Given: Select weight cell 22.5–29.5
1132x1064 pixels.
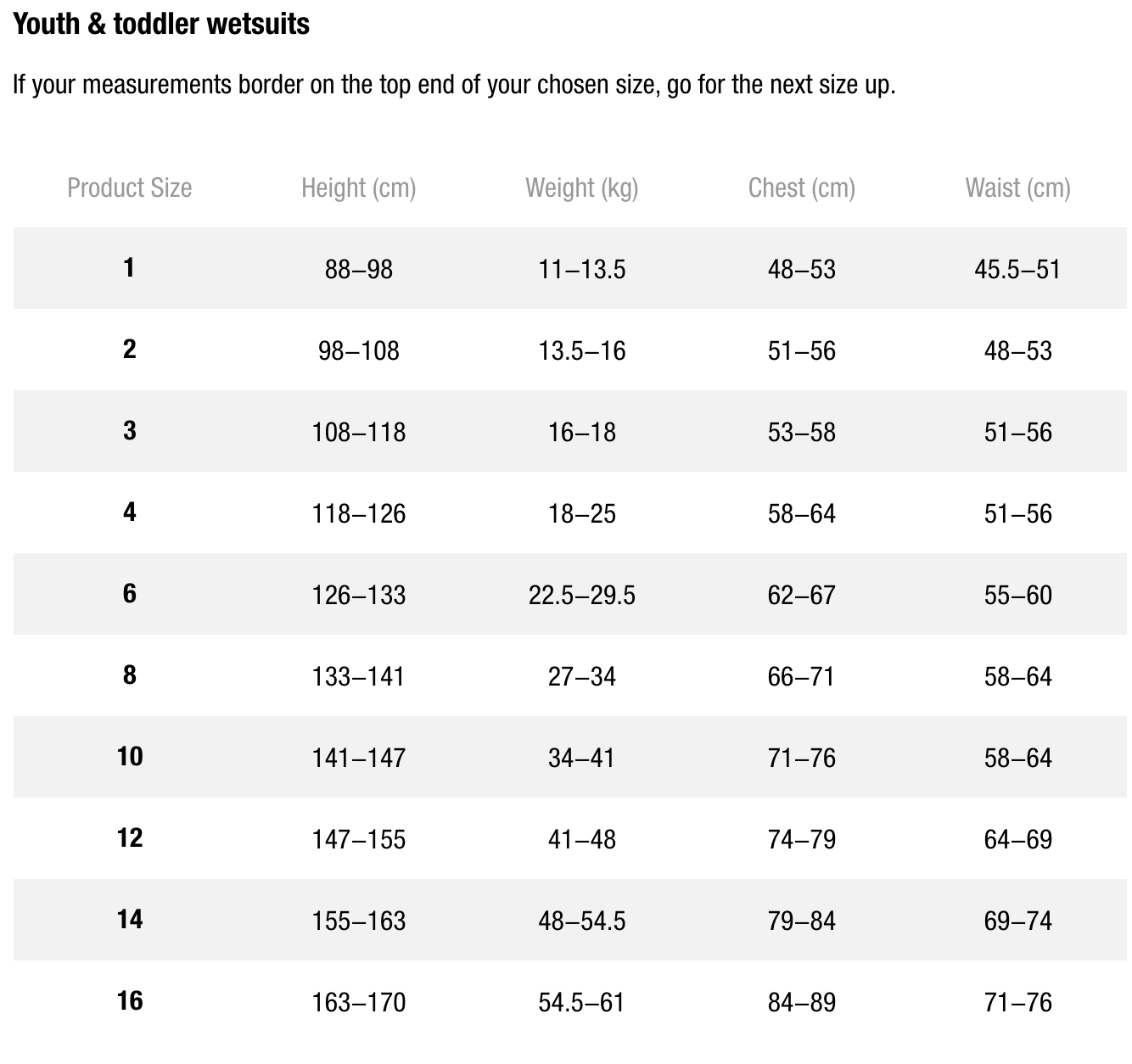Looking at the screenshot, I should point(582,596).
